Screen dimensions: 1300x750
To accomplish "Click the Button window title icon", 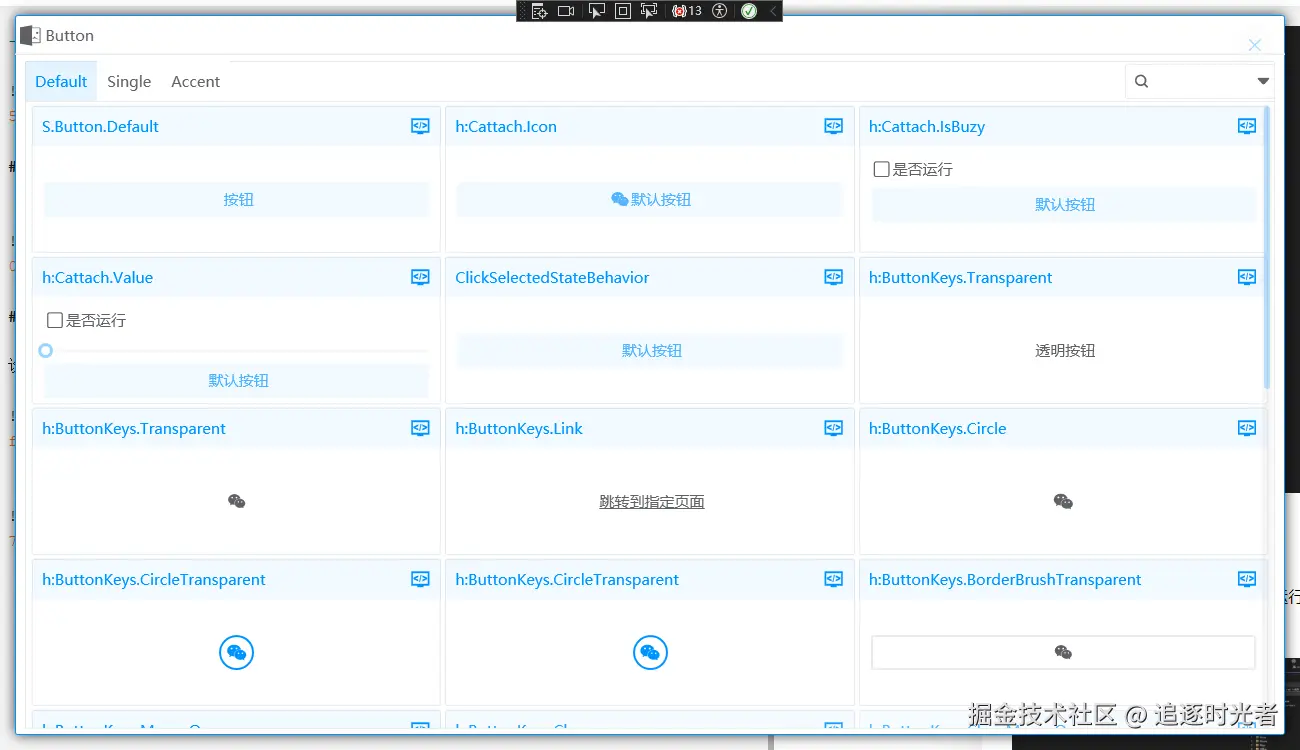I will (x=30, y=35).
